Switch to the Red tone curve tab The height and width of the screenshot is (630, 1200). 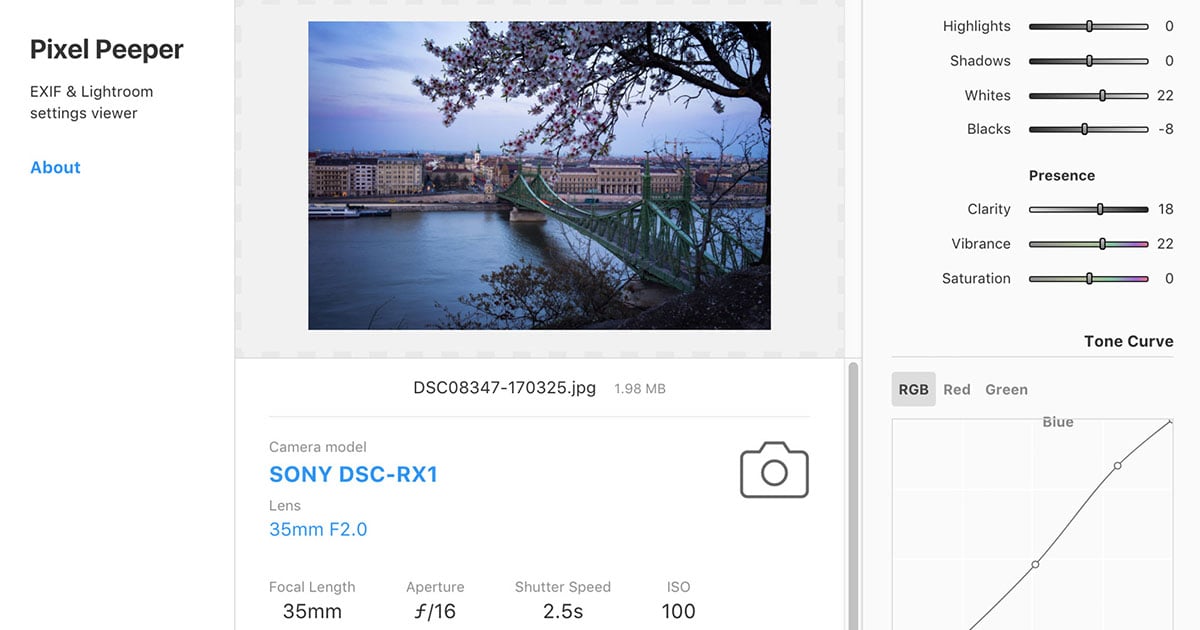click(956, 389)
